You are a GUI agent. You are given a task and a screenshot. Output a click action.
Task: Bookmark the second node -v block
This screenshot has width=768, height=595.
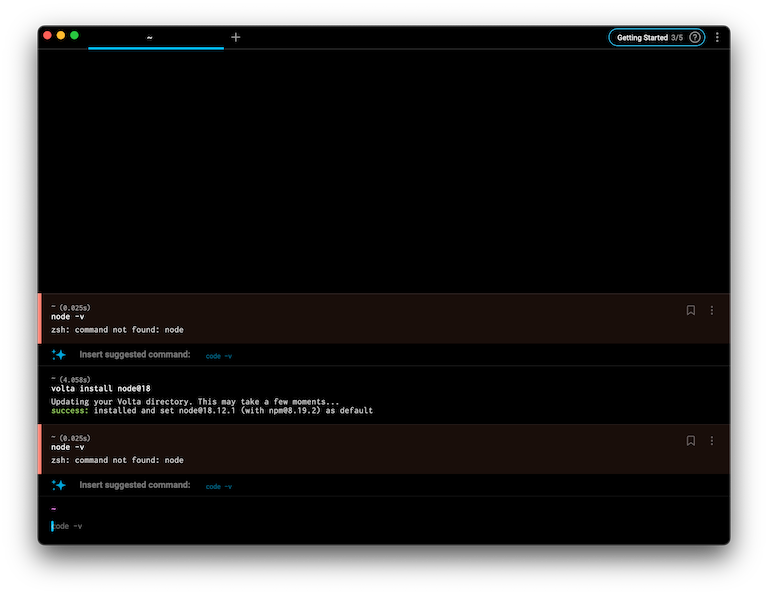[x=691, y=441]
